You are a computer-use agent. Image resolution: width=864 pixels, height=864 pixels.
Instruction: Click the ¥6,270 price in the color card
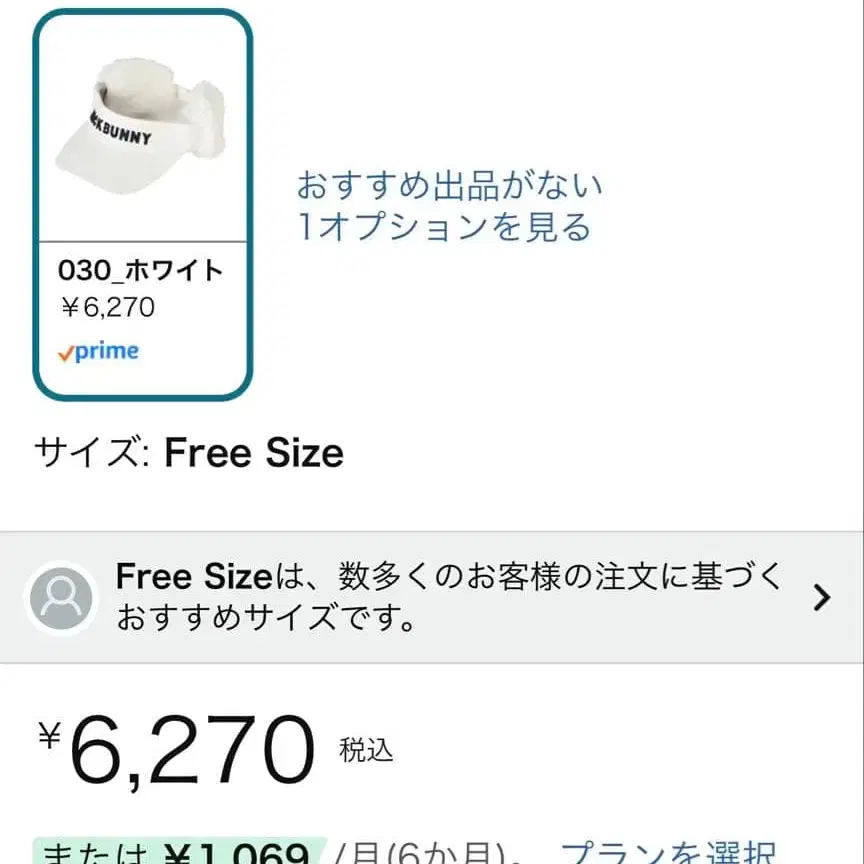coord(108,307)
